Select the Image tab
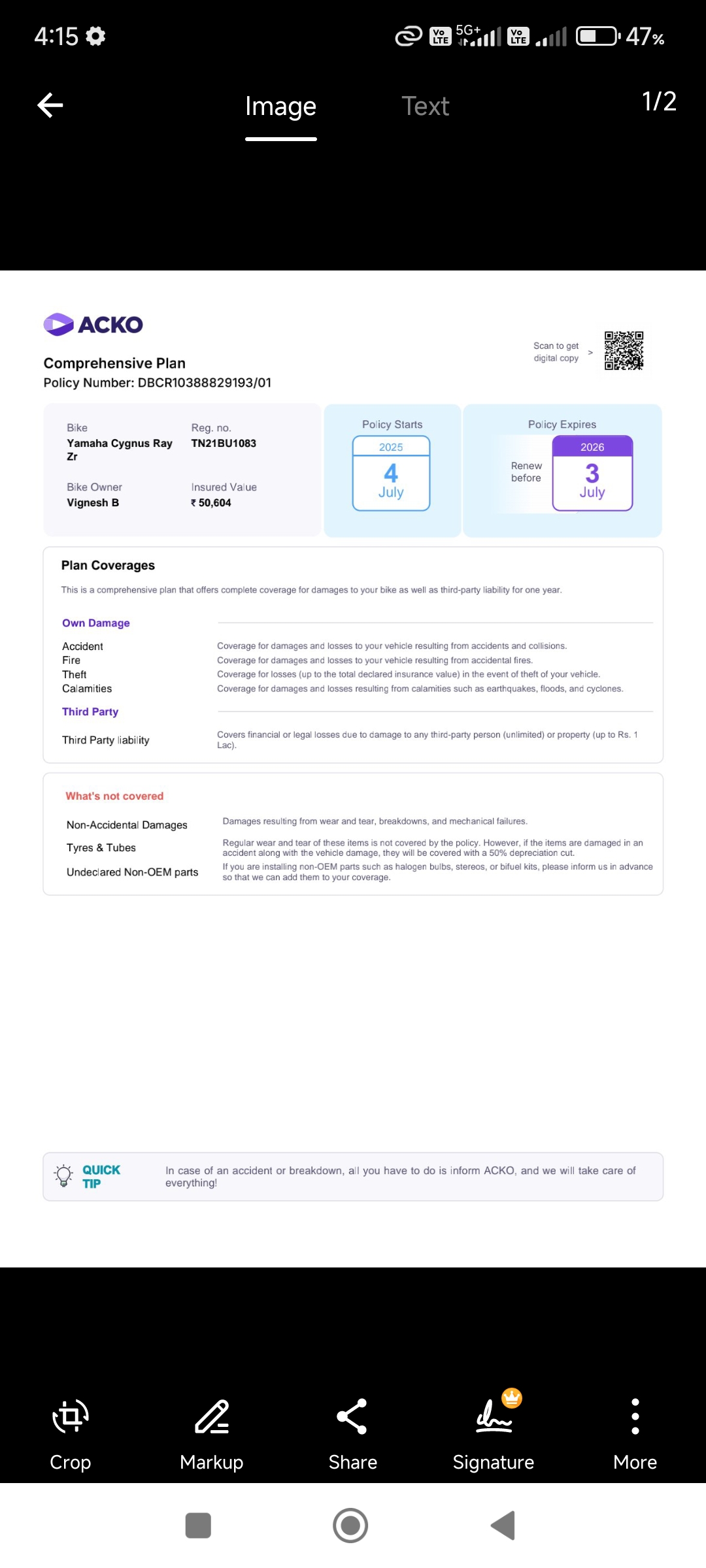 click(280, 106)
